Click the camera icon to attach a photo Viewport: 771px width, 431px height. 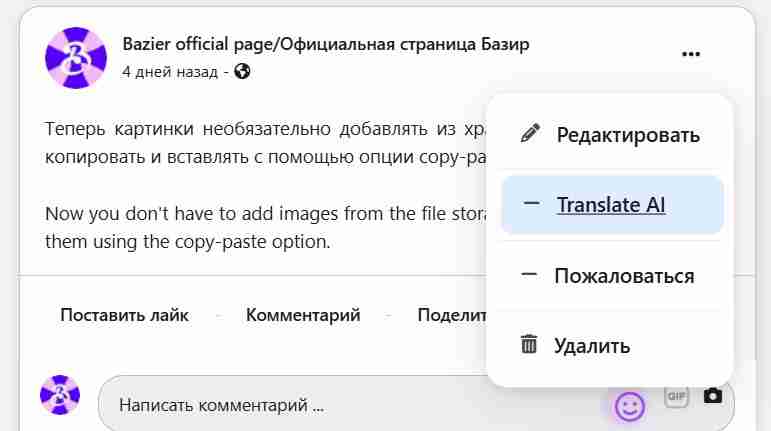pos(712,396)
